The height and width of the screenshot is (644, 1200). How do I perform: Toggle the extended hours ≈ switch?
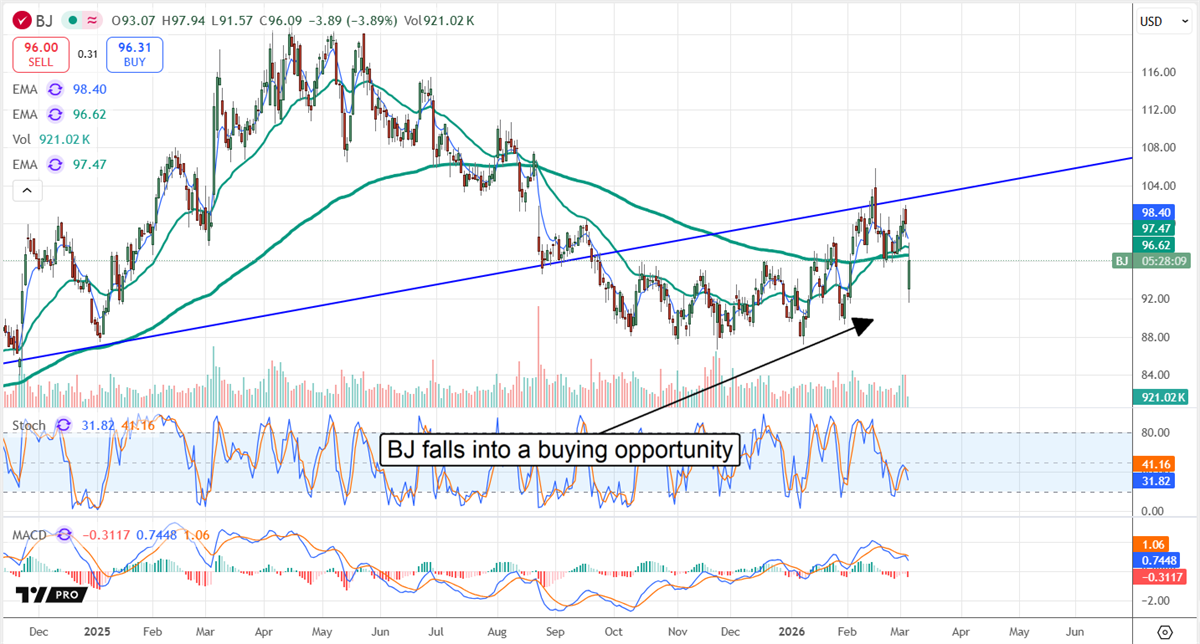91,20
